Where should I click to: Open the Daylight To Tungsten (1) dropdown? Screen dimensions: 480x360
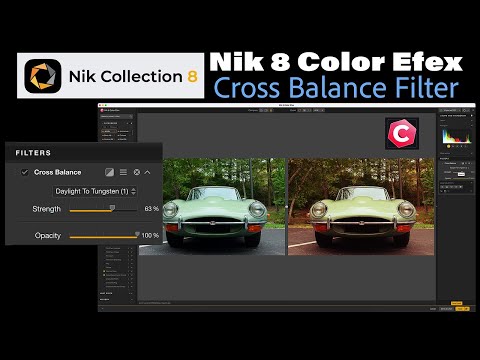pyautogui.click(x=95, y=191)
